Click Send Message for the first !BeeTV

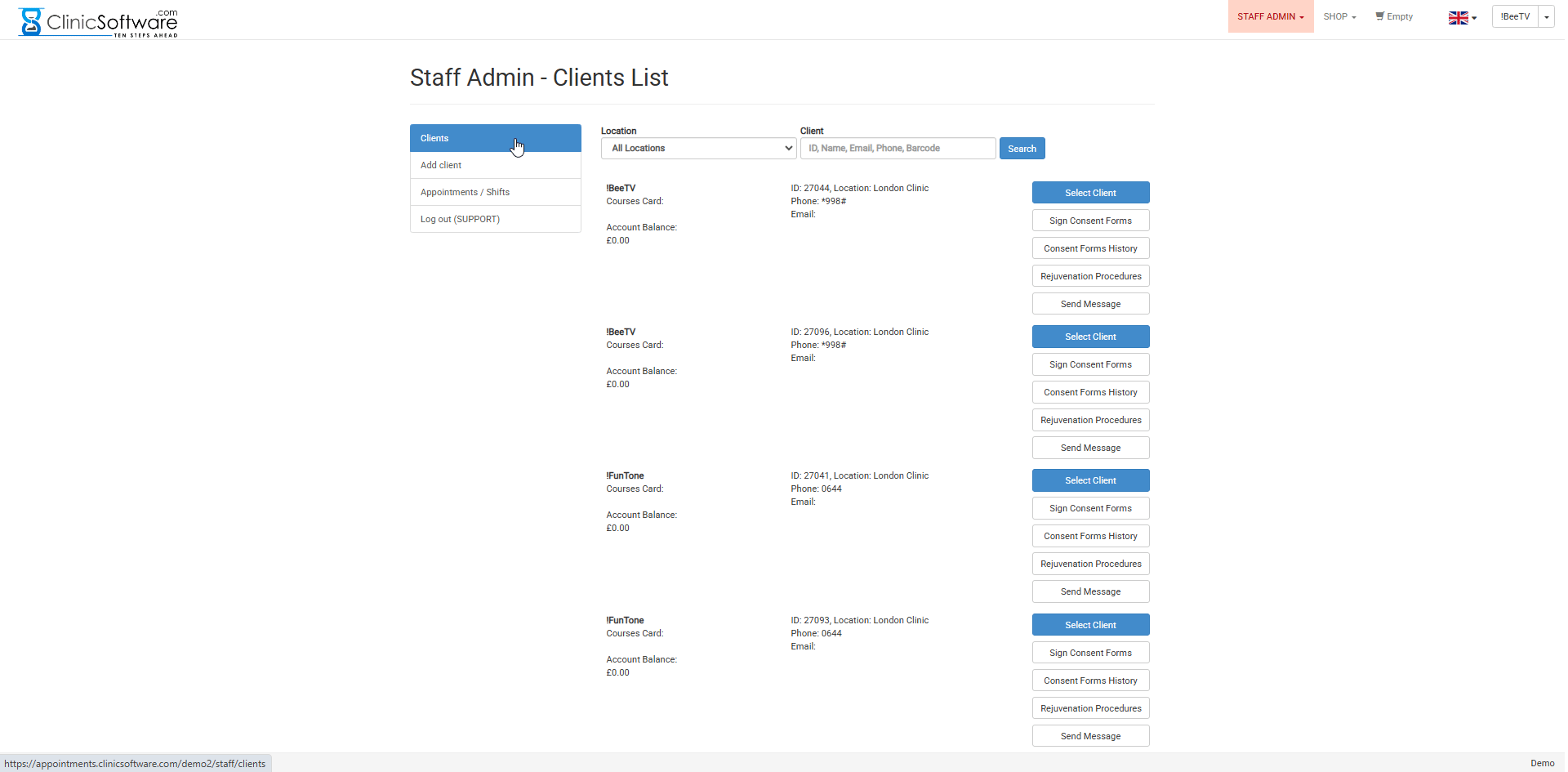(x=1090, y=303)
